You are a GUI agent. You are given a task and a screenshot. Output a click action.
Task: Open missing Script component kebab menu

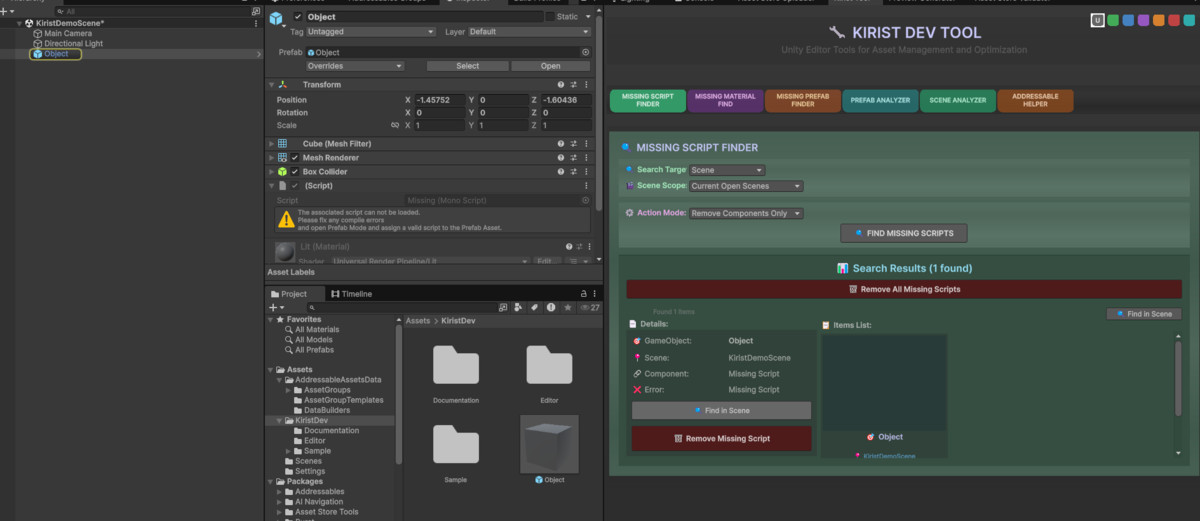(x=586, y=186)
